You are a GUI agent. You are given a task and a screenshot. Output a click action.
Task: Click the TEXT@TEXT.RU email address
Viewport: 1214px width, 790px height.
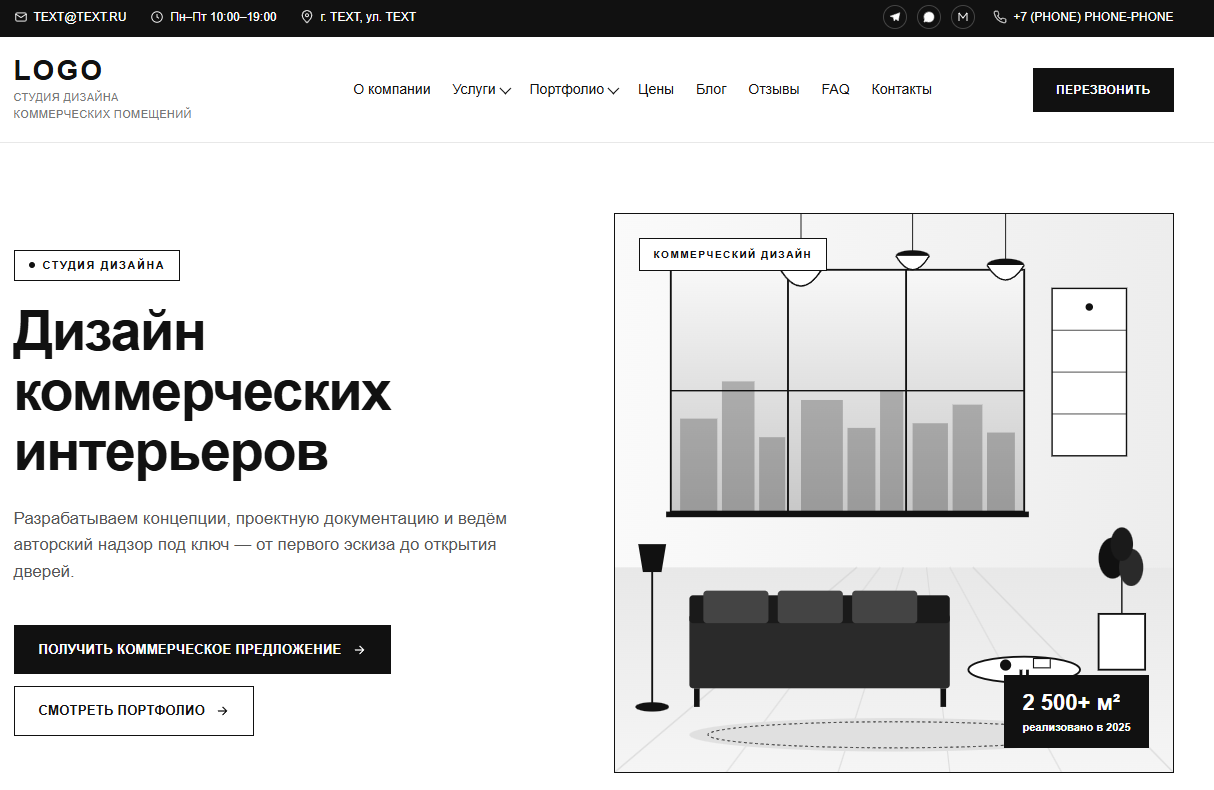[x=80, y=17]
